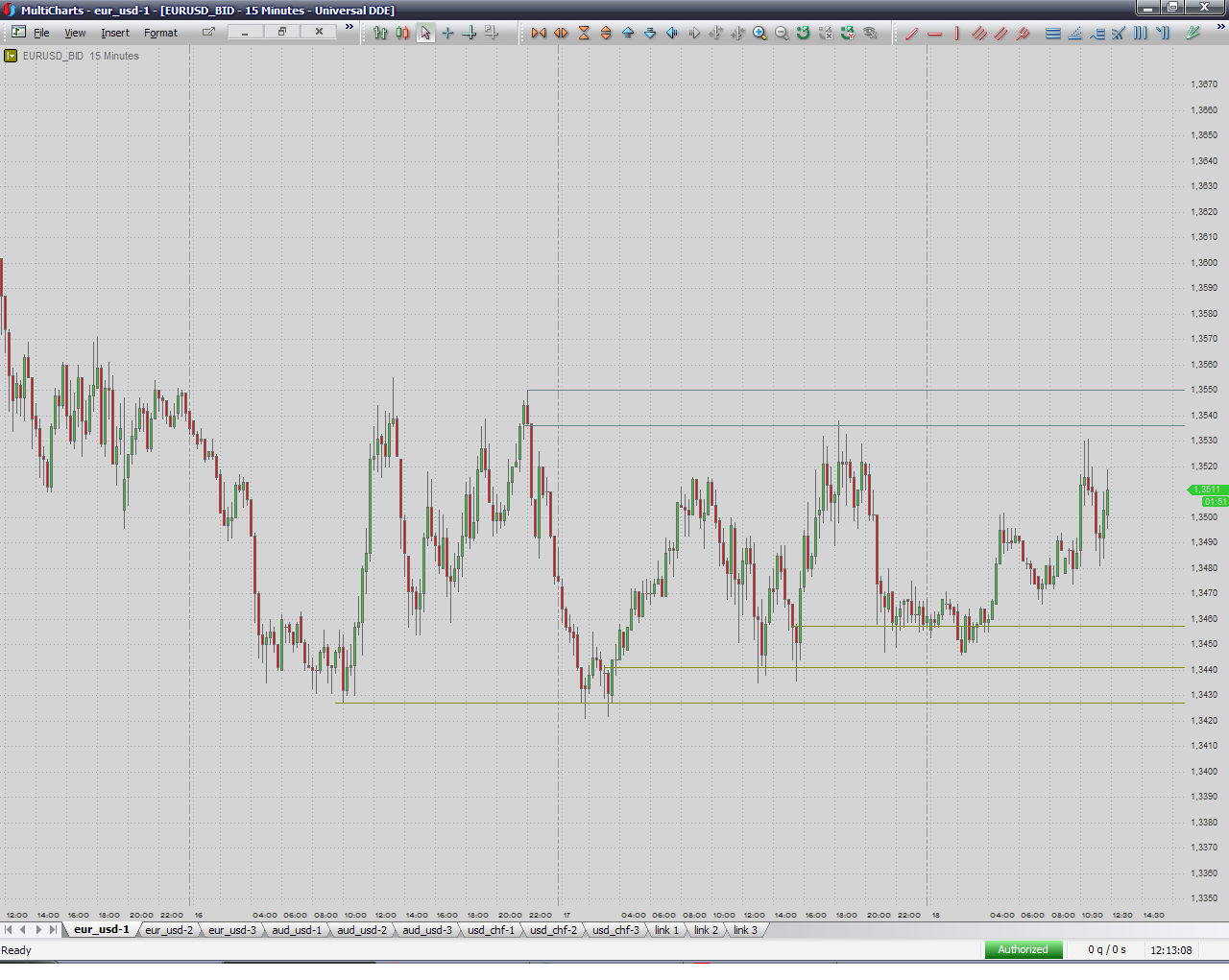Switch to the link 1 tab

[667, 930]
